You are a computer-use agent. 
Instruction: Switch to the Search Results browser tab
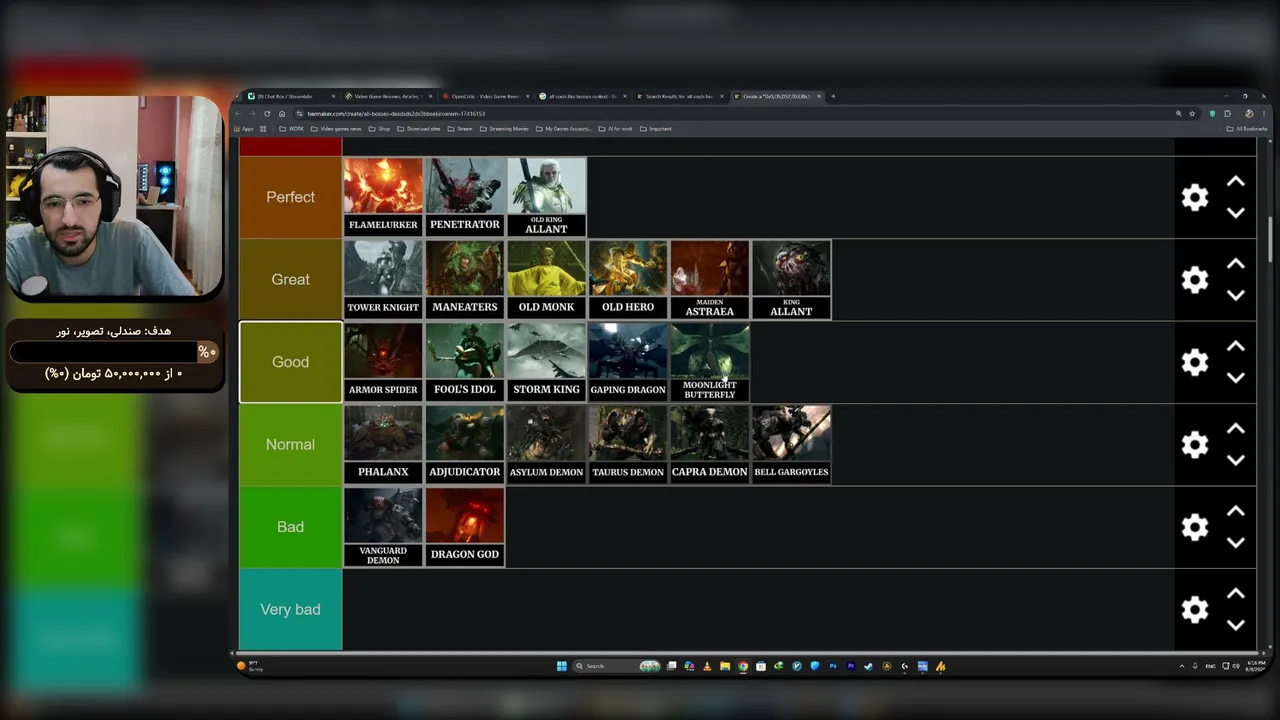tap(679, 96)
